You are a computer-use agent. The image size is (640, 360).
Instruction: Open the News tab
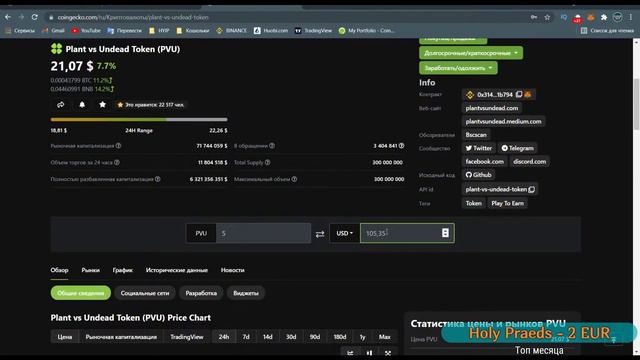233,270
